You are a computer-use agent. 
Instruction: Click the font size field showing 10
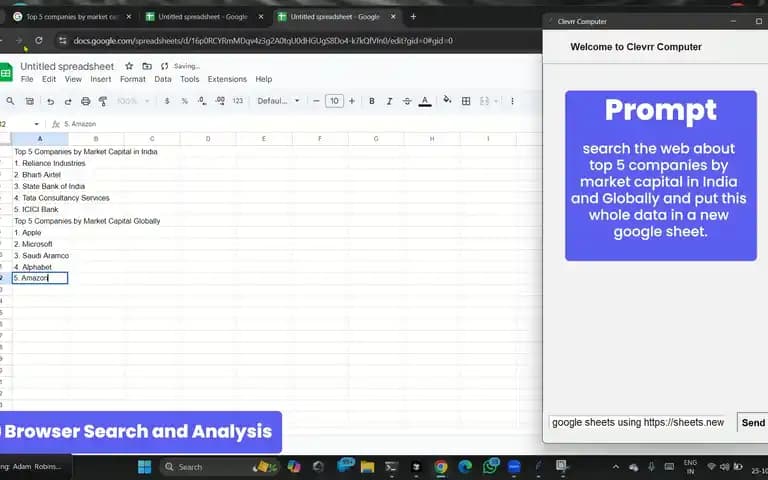[x=334, y=101]
